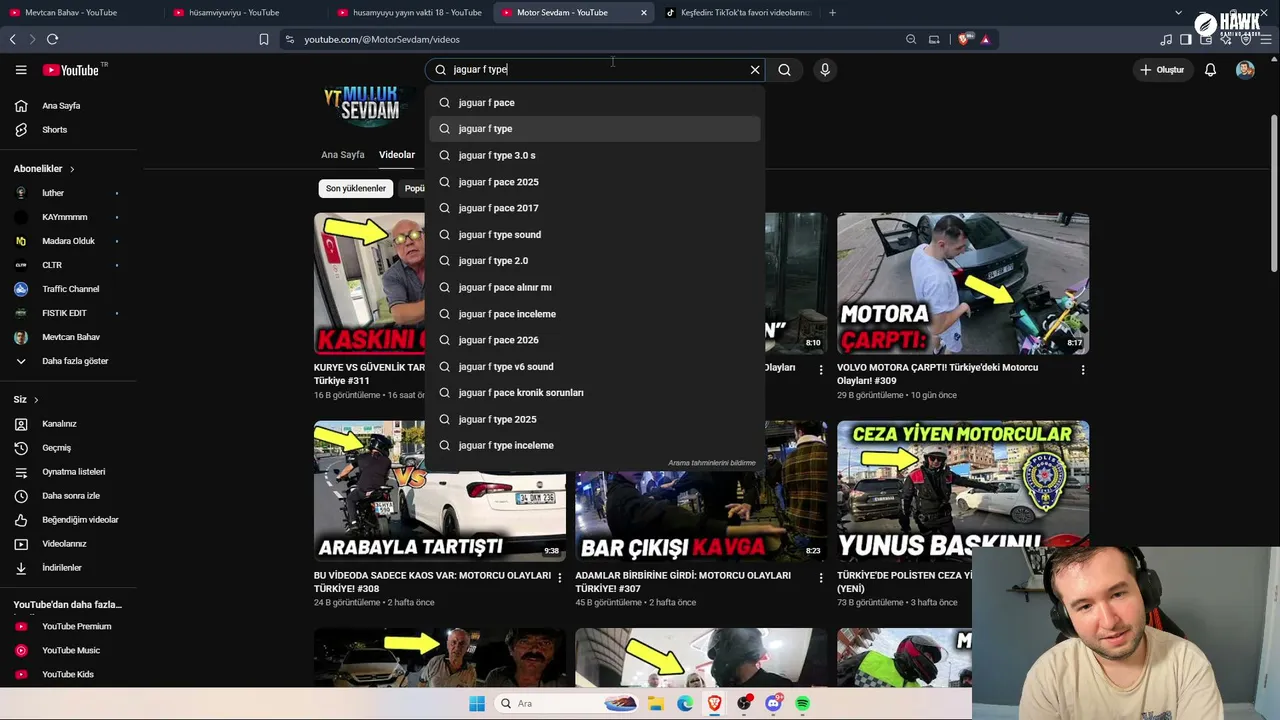
Task: Focus the YouTube search input field
Action: (x=595, y=70)
